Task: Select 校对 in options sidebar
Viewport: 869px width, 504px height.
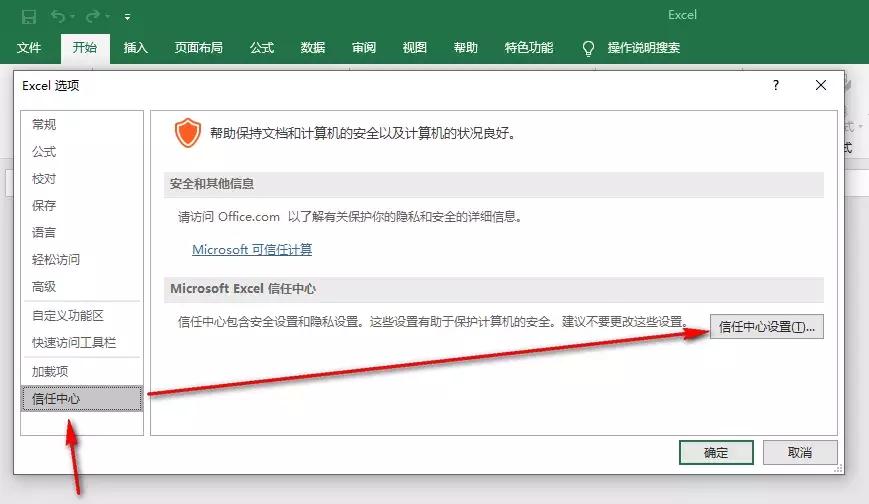Action: coord(81,179)
